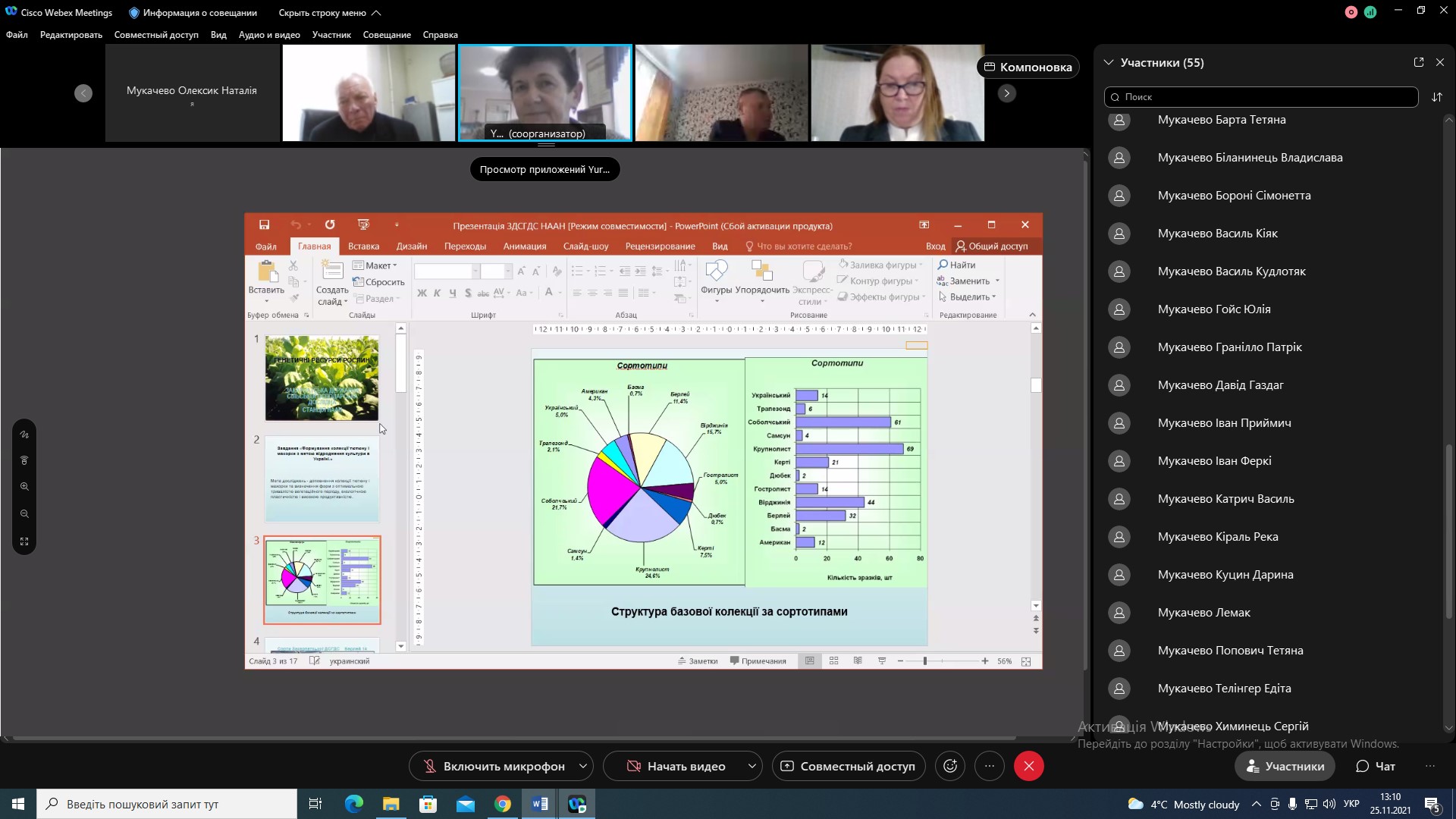Leave the meeting with red X button
This screenshot has width=1456, height=819.
(1029, 766)
